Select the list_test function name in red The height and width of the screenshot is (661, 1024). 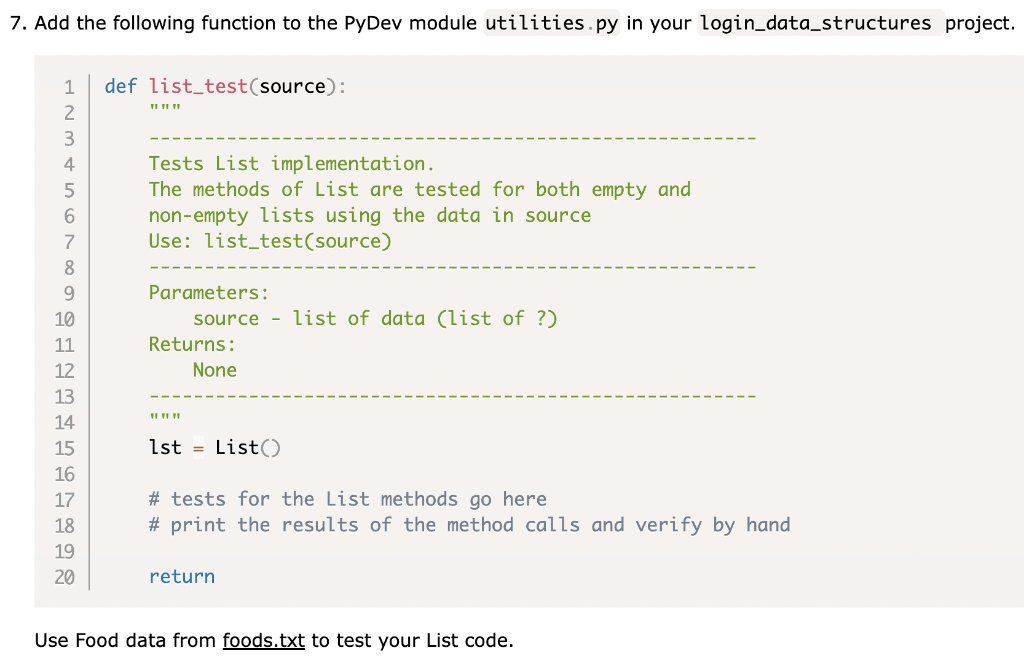[198, 86]
